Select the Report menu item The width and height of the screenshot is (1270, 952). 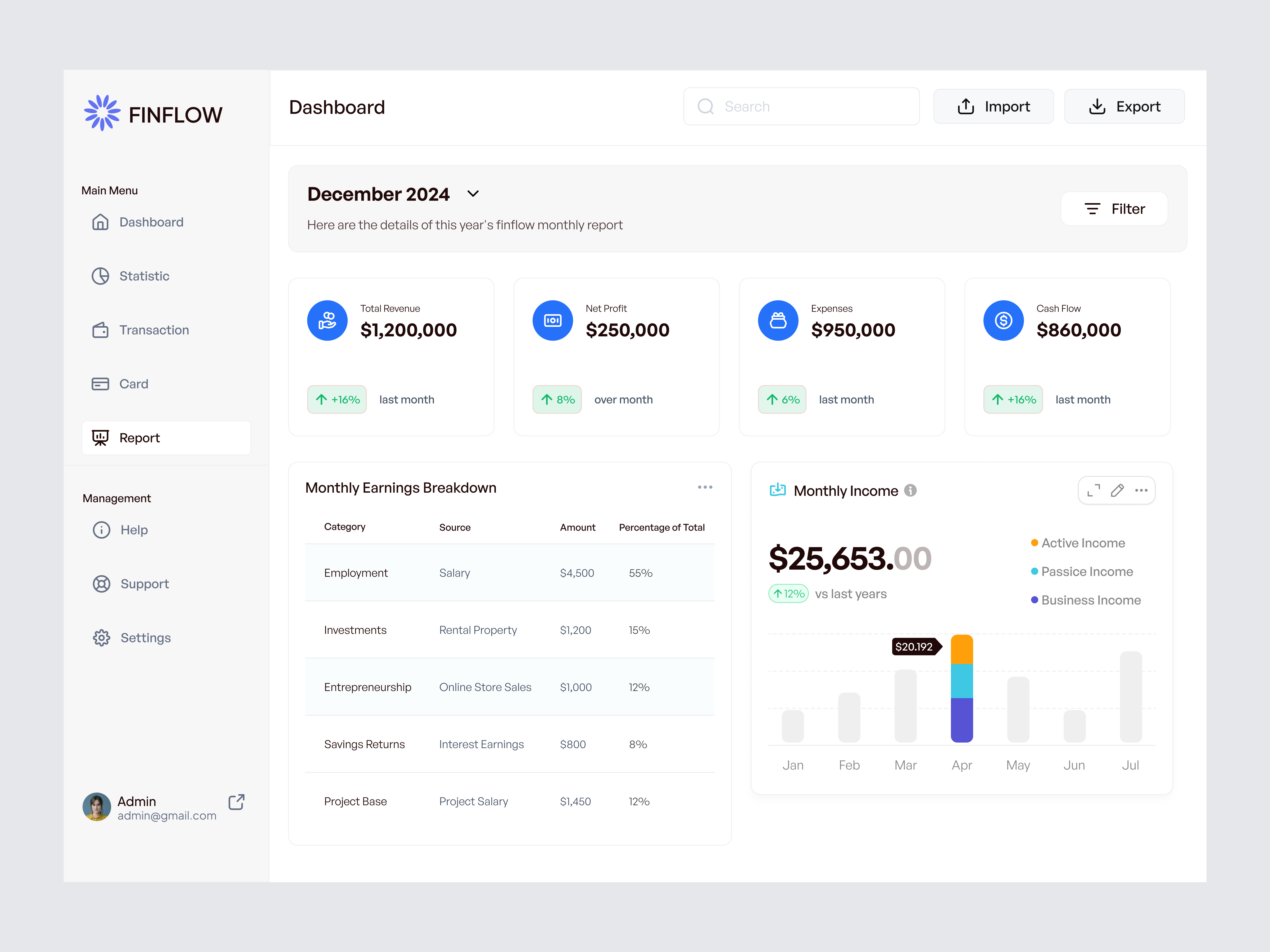[139, 437]
